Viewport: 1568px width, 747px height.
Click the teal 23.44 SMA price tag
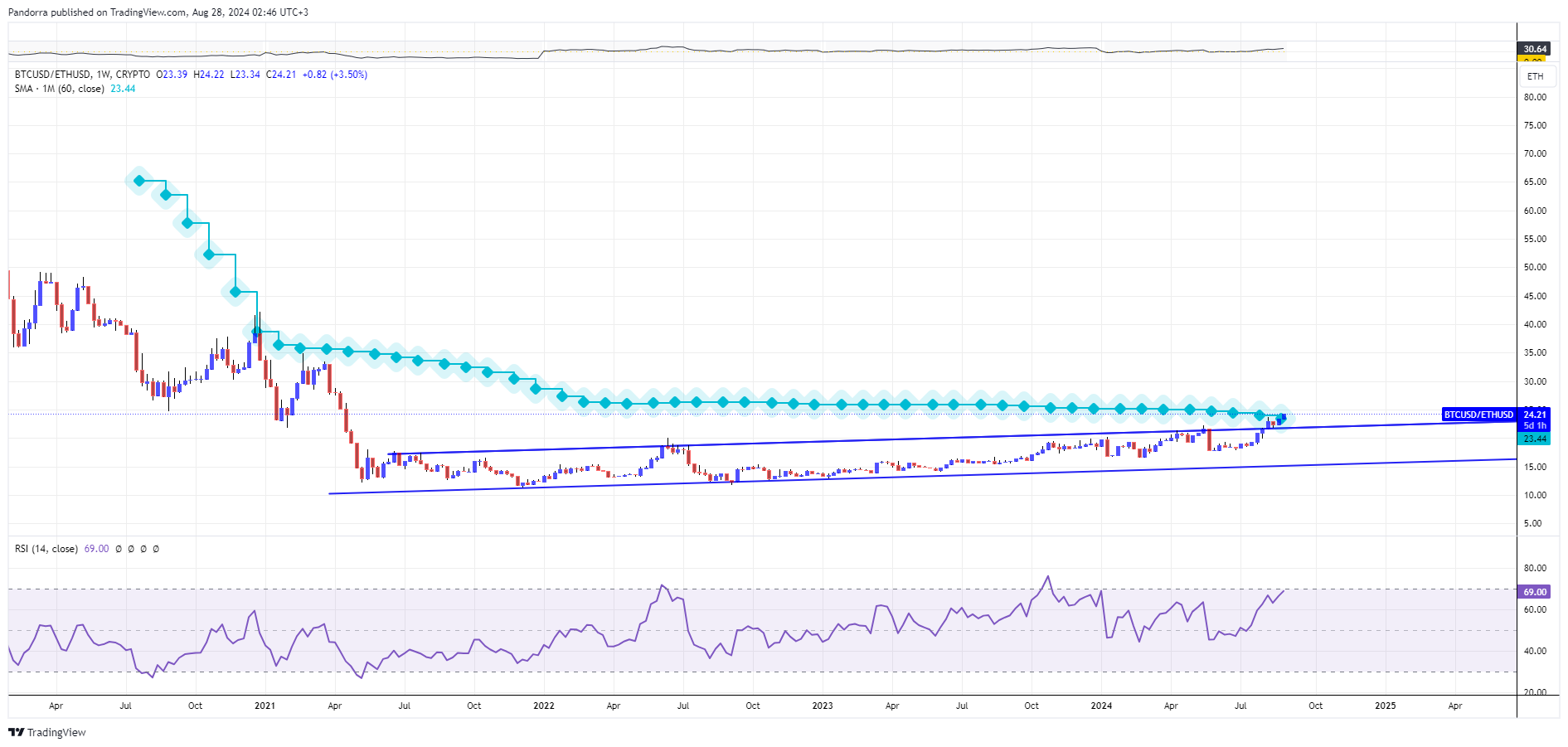[x=1534, y=439]
